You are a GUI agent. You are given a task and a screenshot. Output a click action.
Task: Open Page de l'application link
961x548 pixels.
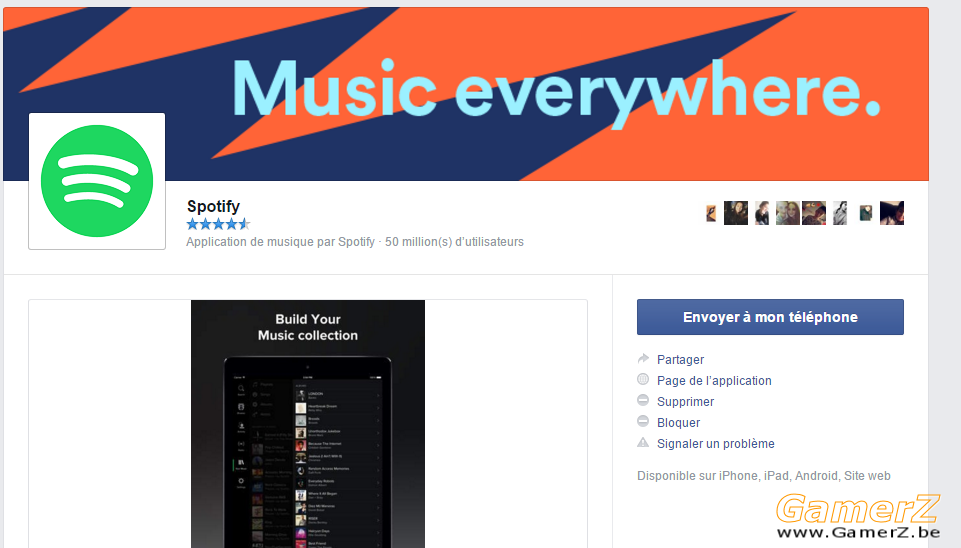(x=714, y=381)
